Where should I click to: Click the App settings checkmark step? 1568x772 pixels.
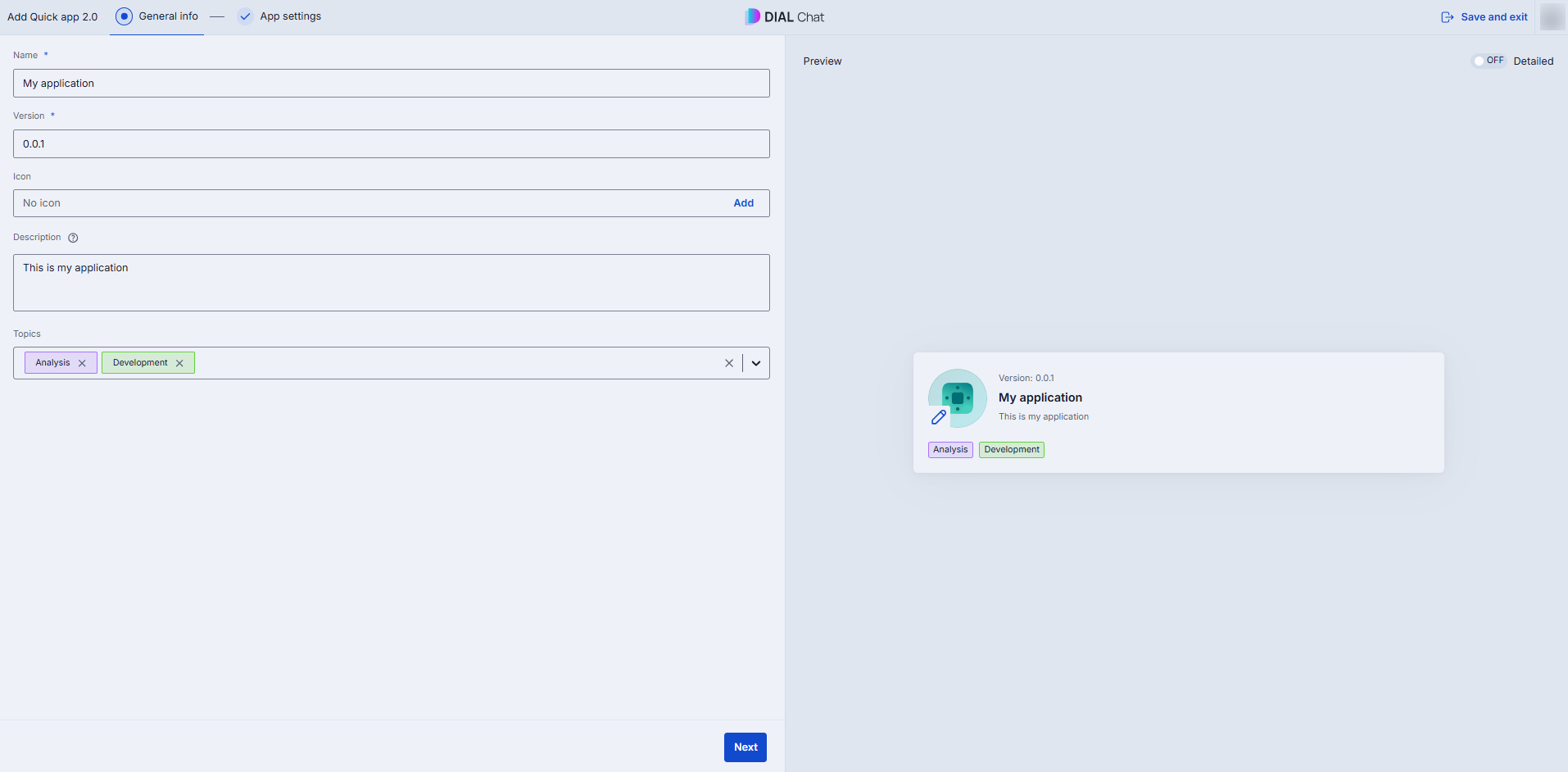[x=245, y=16]
